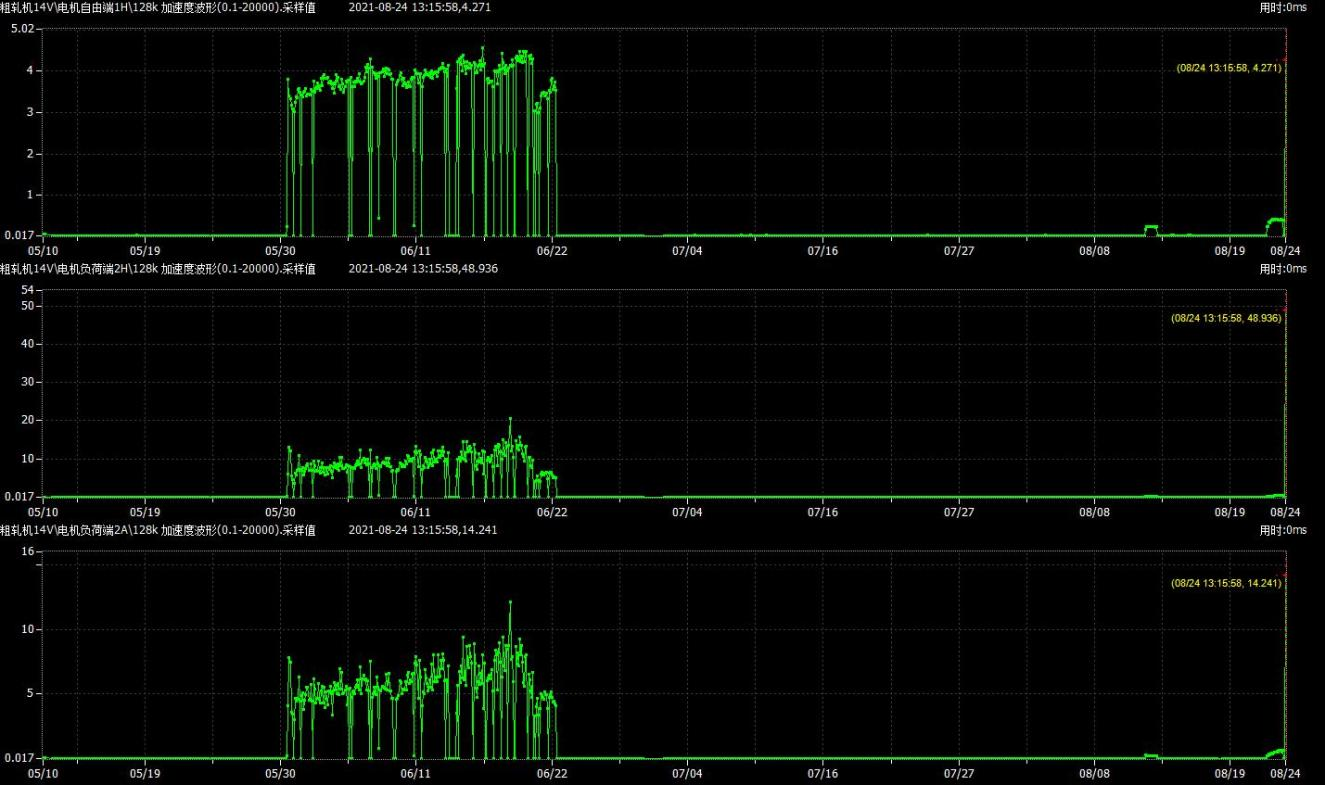
Task: Click the 07/16 date tick on bottom chart
Action: [x=822, y=773]
